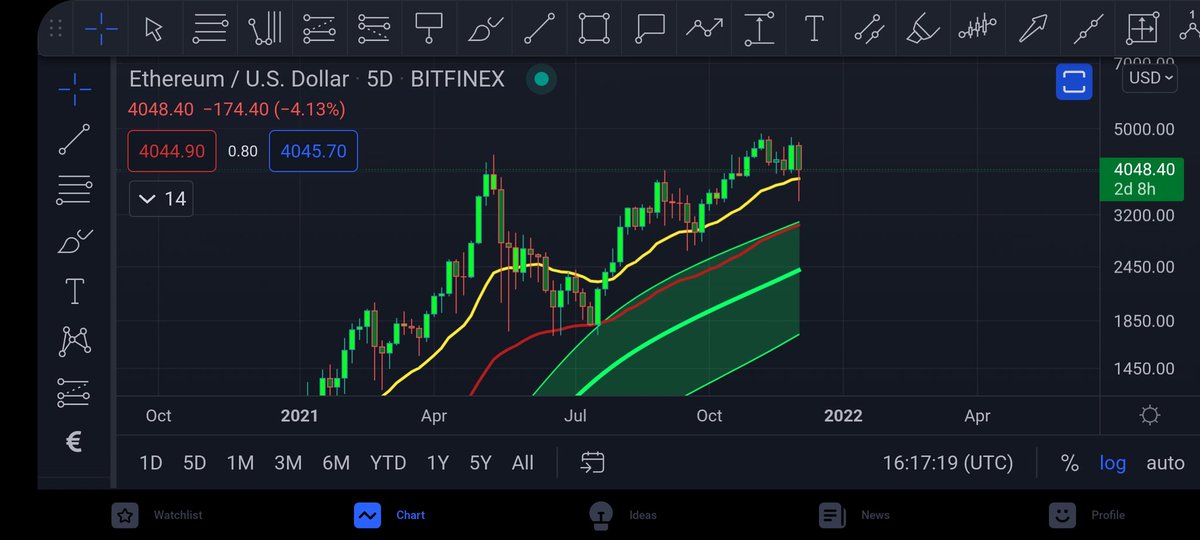Choose the eraser tool in top toolbar

923,27
